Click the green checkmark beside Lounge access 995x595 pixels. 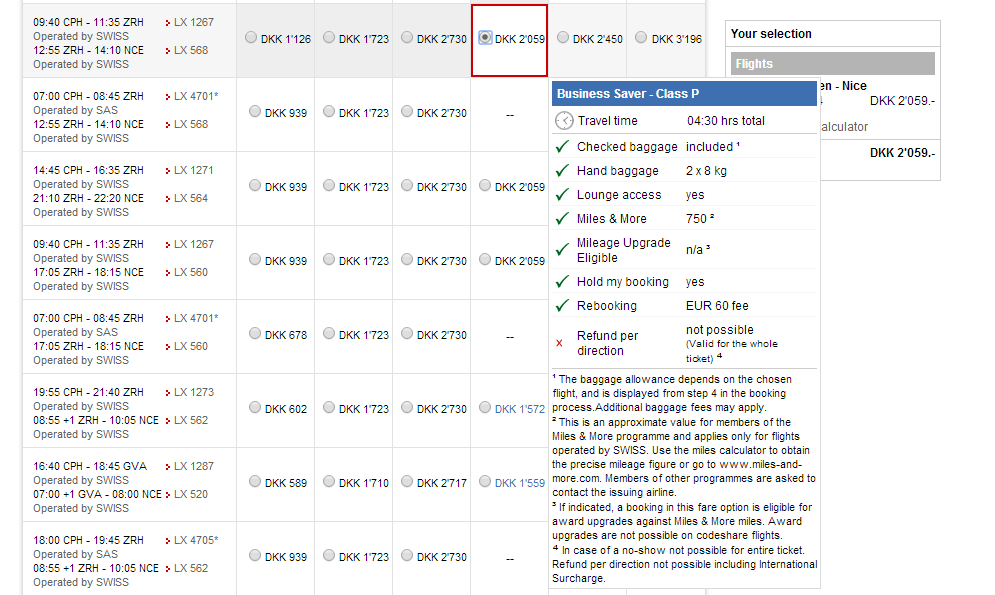[x=563, y=195]
